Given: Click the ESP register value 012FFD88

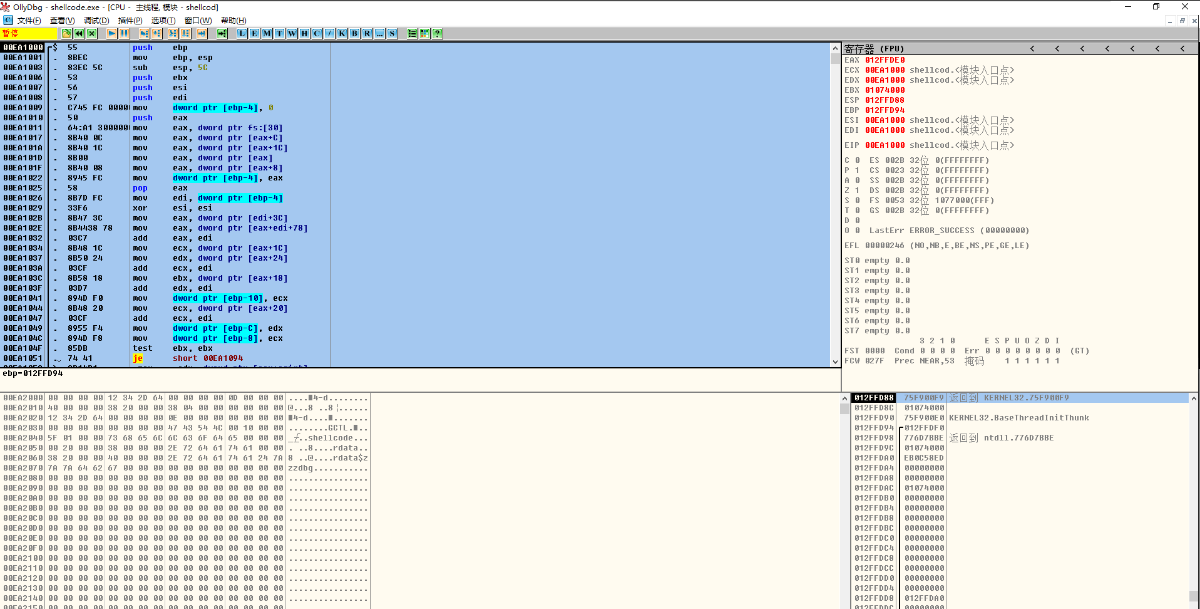Looking at the screenshot, I should [x=885, y=99].
